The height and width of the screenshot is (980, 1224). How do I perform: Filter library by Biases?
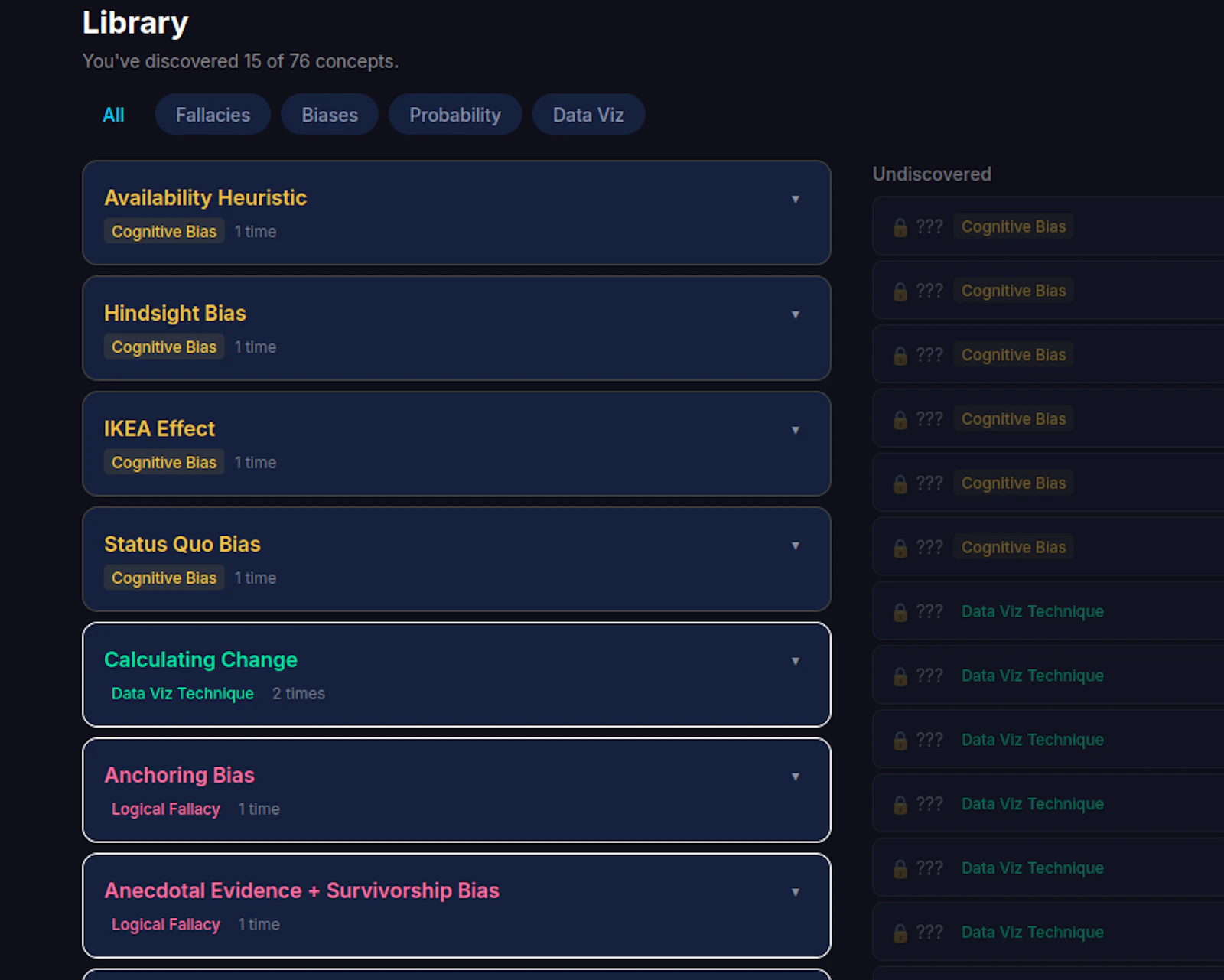click(330, 115)
